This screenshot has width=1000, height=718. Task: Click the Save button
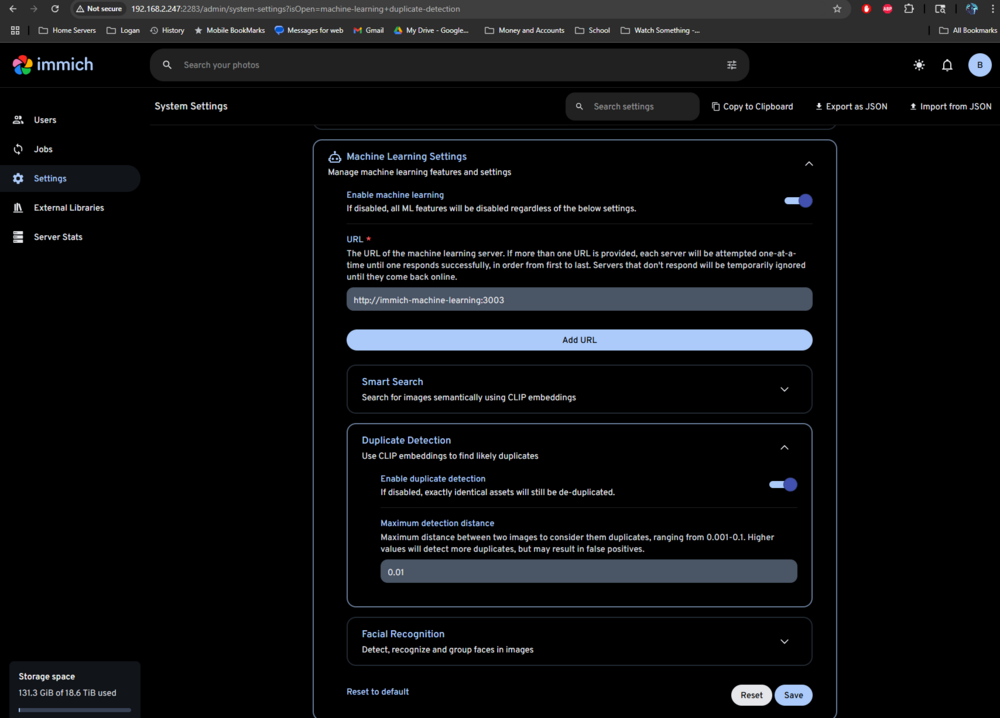pos(793,695)
